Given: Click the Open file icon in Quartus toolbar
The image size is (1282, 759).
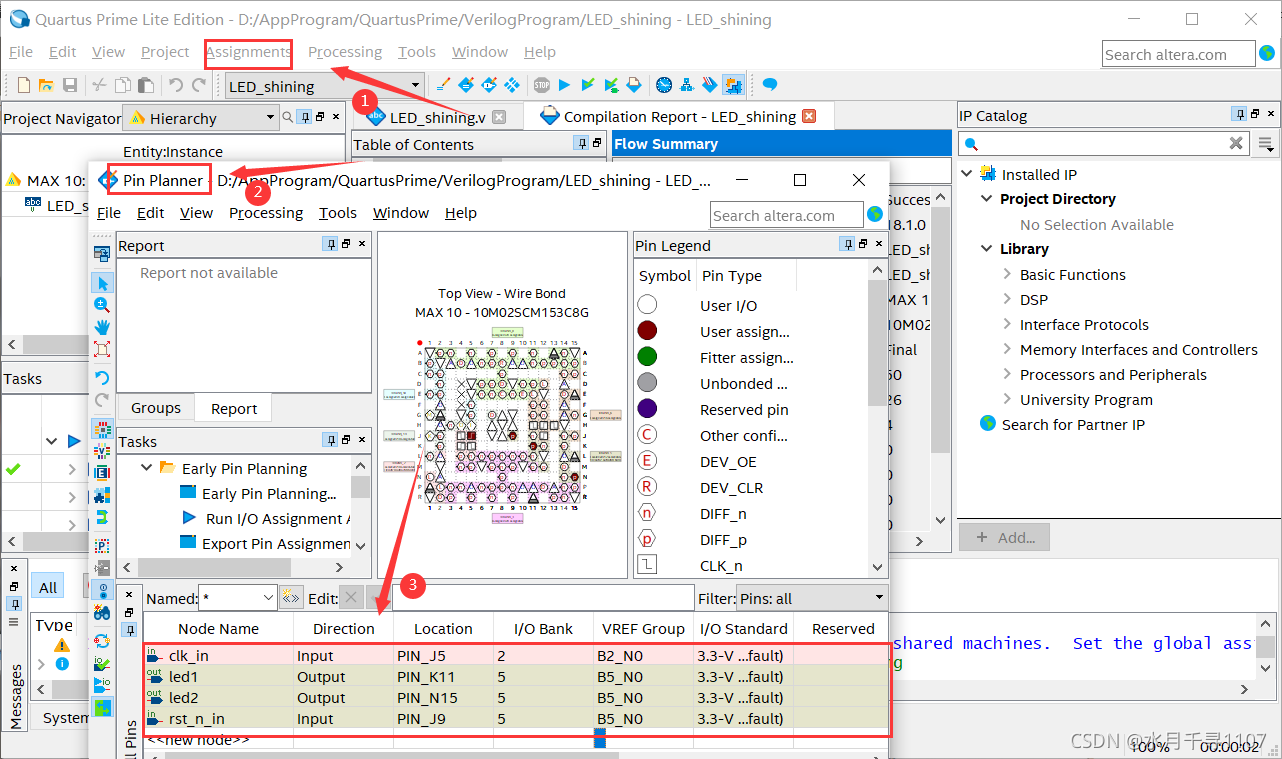Looking at the screenshot, I should coord(47,86).
